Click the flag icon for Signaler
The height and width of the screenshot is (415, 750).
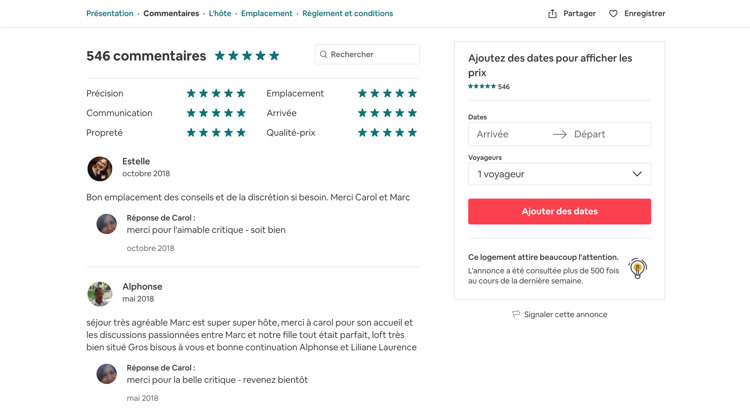pos(516,315)
